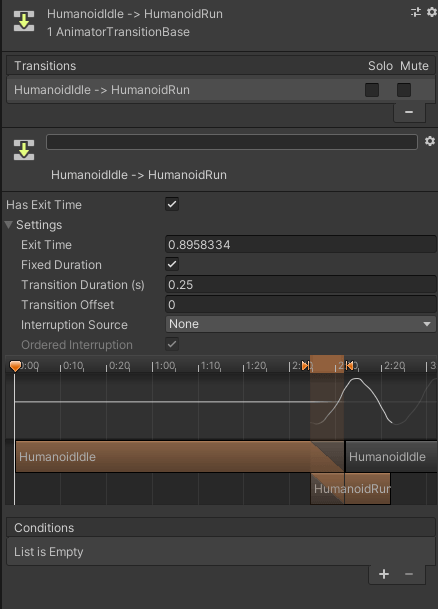The image size is (438, 609).
Task: Click the transition icon beside name field
Action: [x=24, y=150]
